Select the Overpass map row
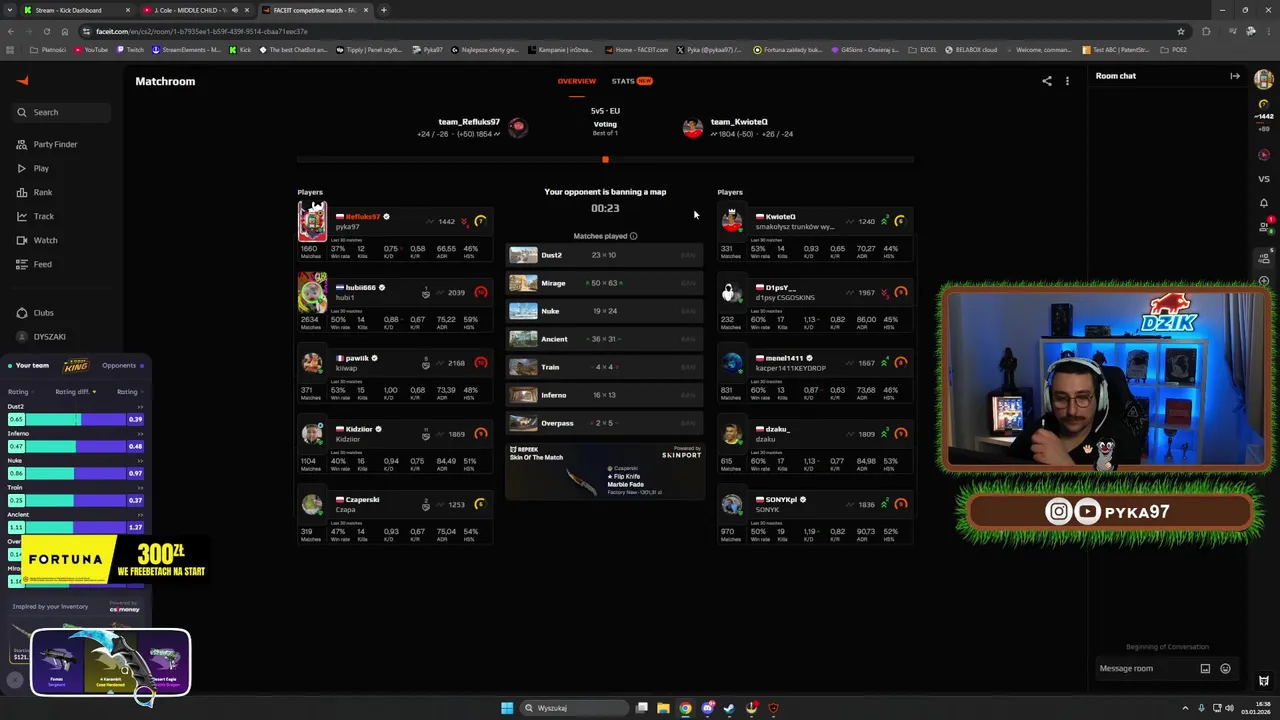Screen dimensions: 1280x720 [604, 423]
